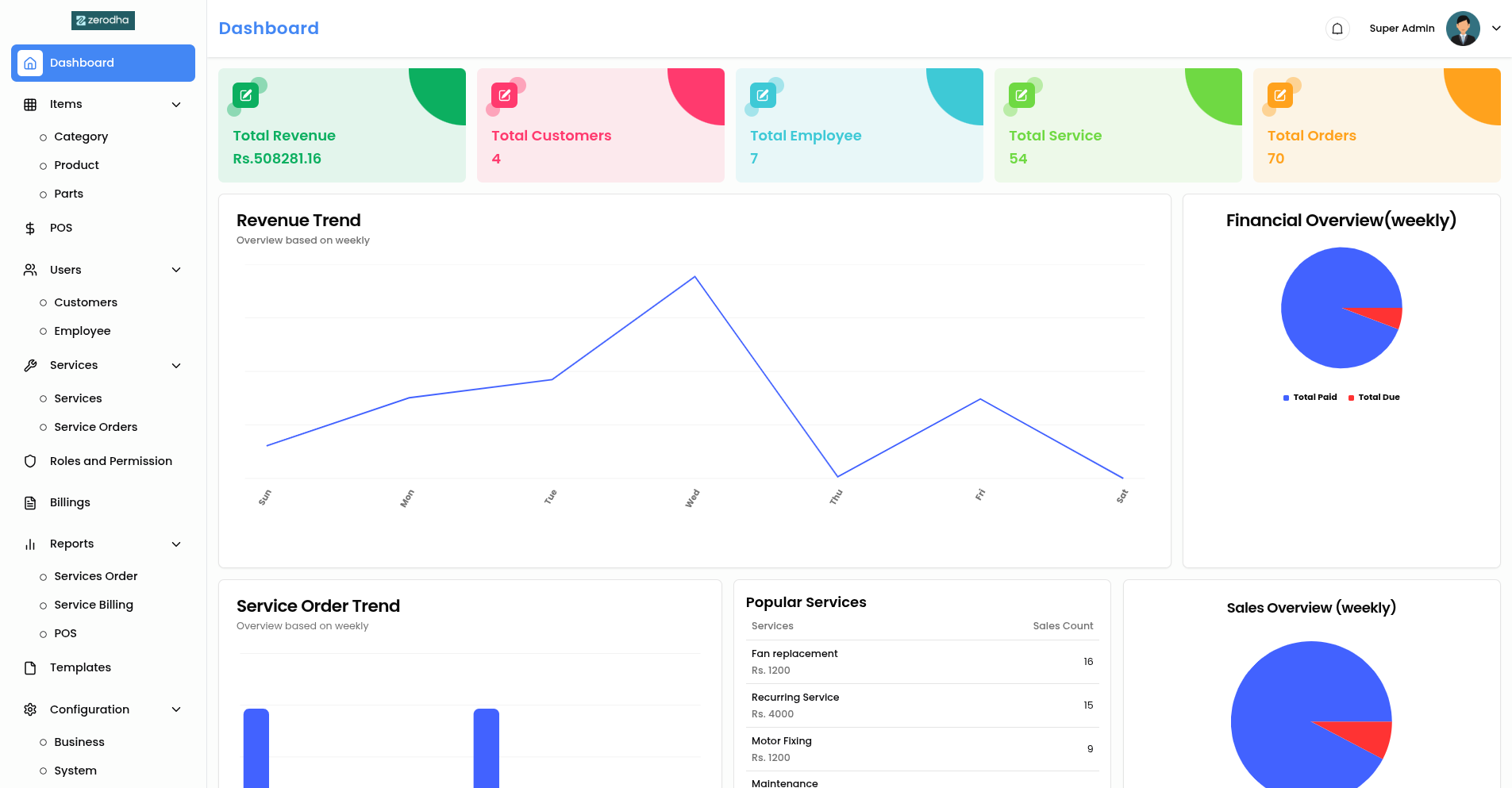Open the Service Orders link
Image resolution: width=1512 pixels, height=788 pixels.
tap(95, 427)
